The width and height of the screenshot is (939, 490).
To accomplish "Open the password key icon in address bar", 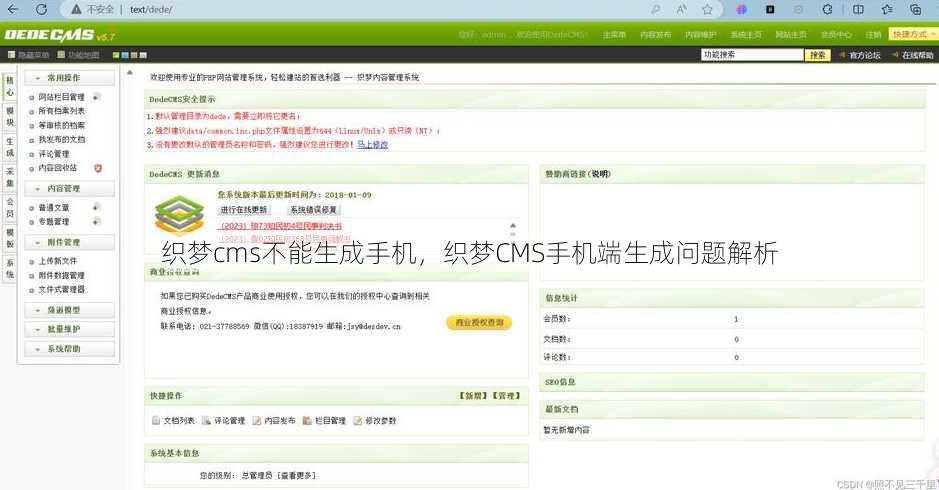I will [x=656, y=9].
